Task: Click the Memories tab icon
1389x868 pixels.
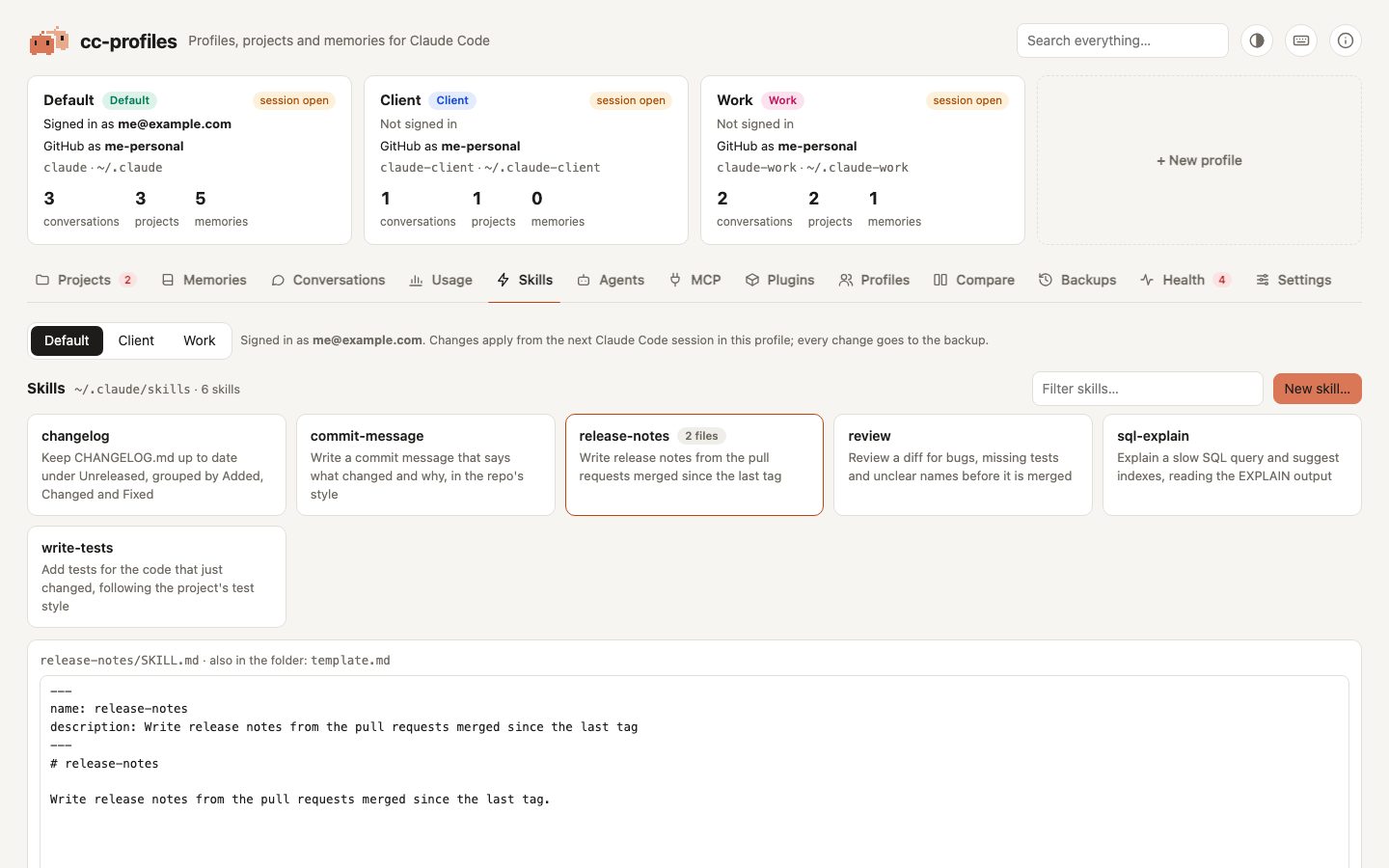Action: coord(168,280)
